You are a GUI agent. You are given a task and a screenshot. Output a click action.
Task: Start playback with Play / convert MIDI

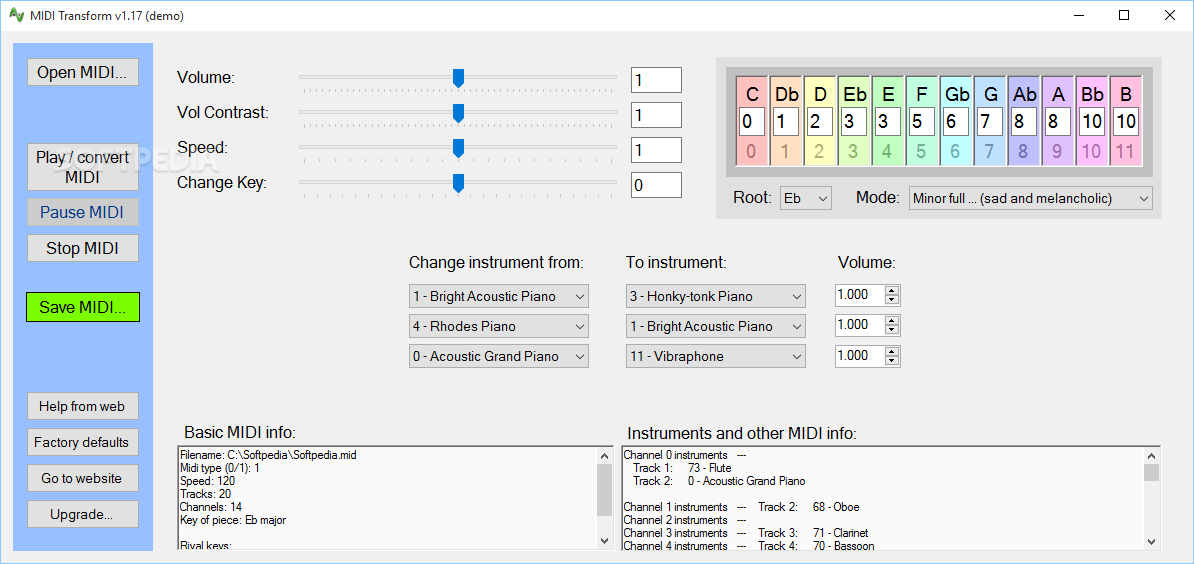click(x=83, y=167)
